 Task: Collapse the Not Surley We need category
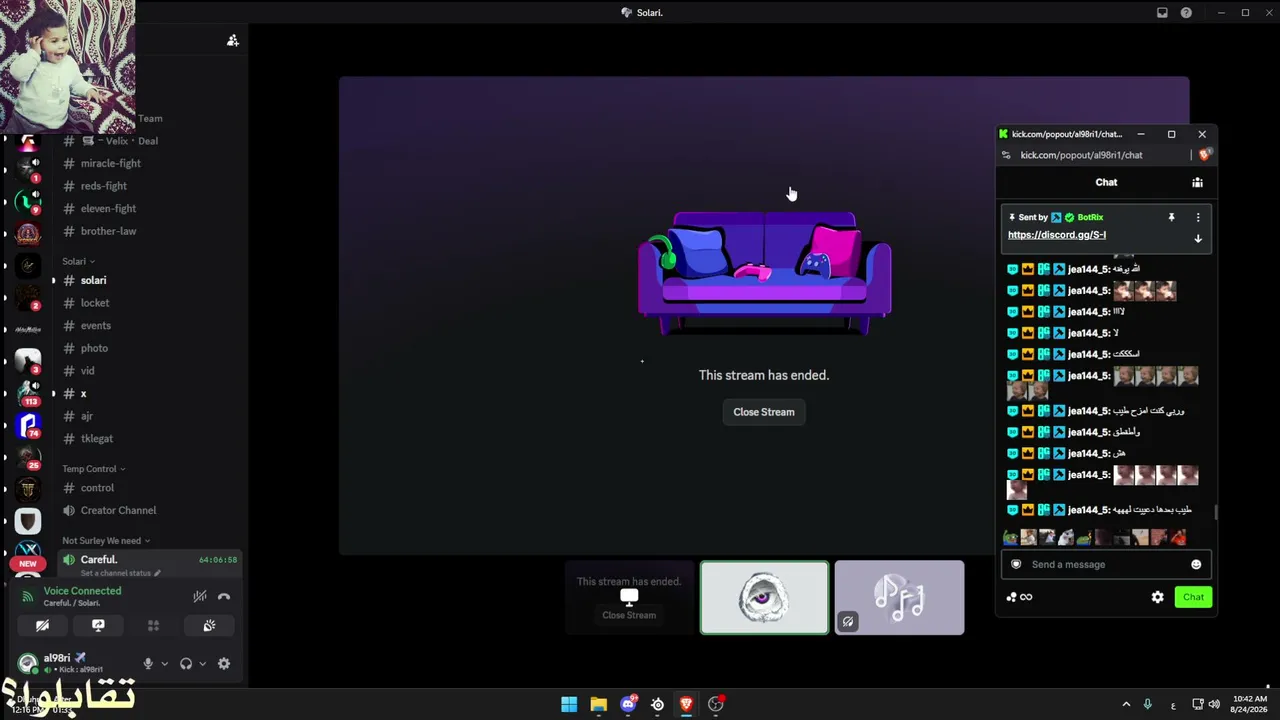click(106, 541)
